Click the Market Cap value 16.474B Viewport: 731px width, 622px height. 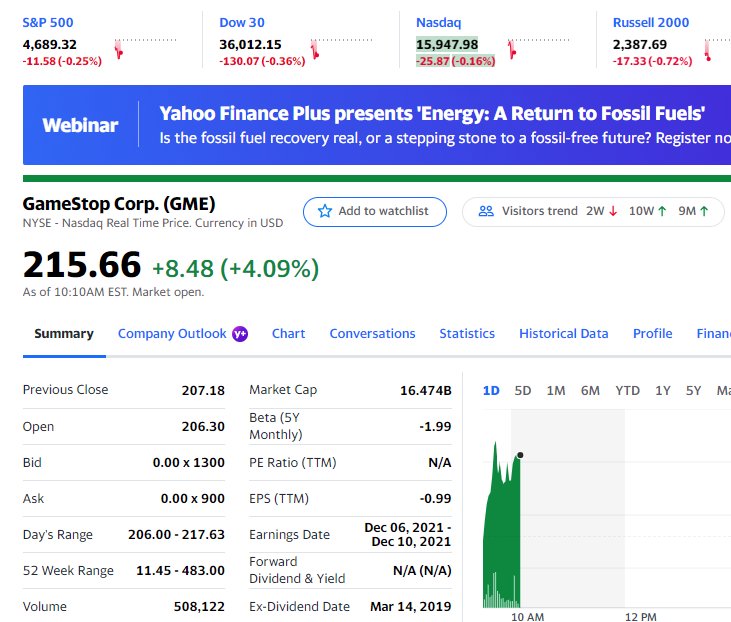[x=426, y=390]
